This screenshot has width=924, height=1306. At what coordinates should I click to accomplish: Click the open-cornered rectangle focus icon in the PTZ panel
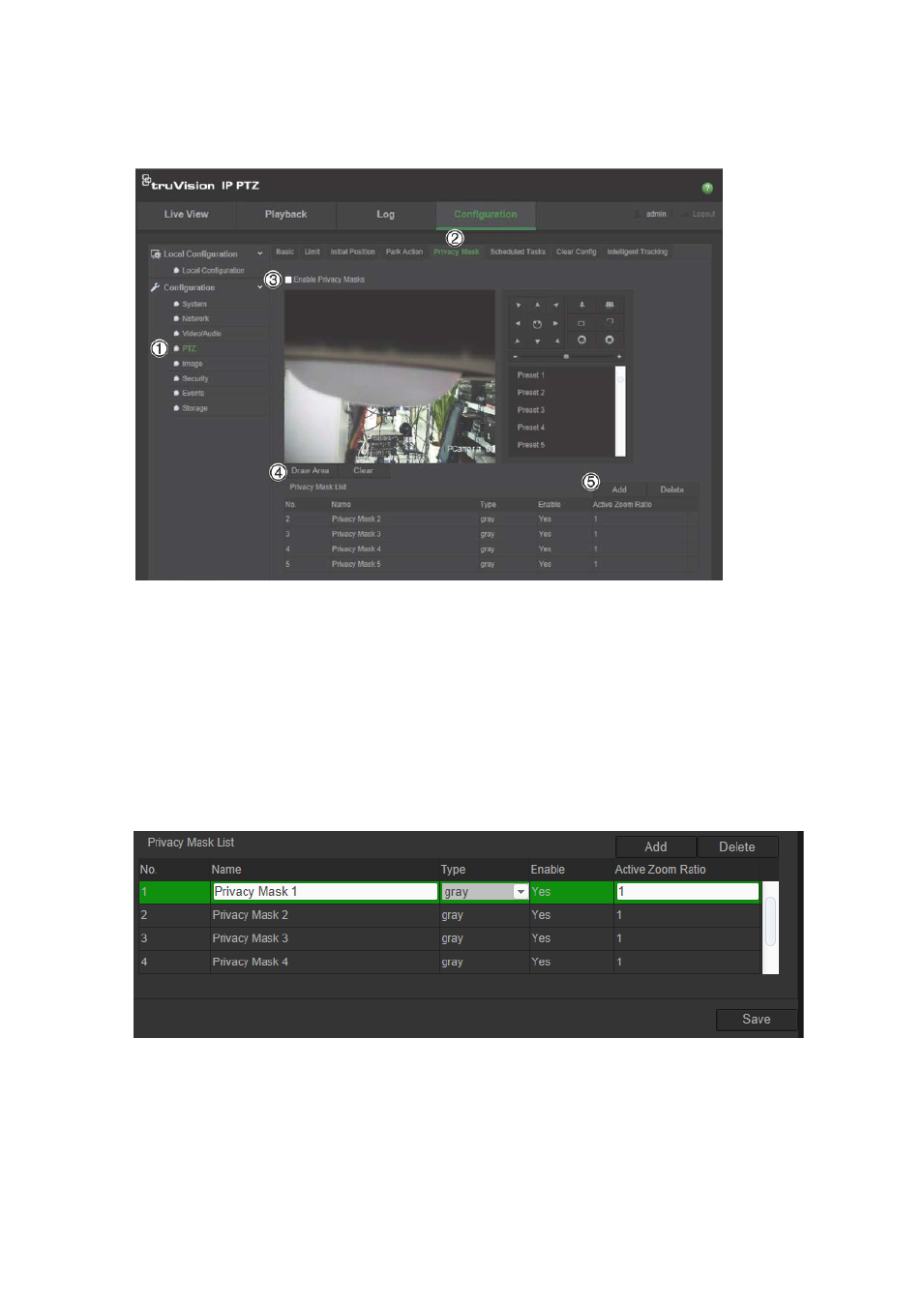[610, 321]
